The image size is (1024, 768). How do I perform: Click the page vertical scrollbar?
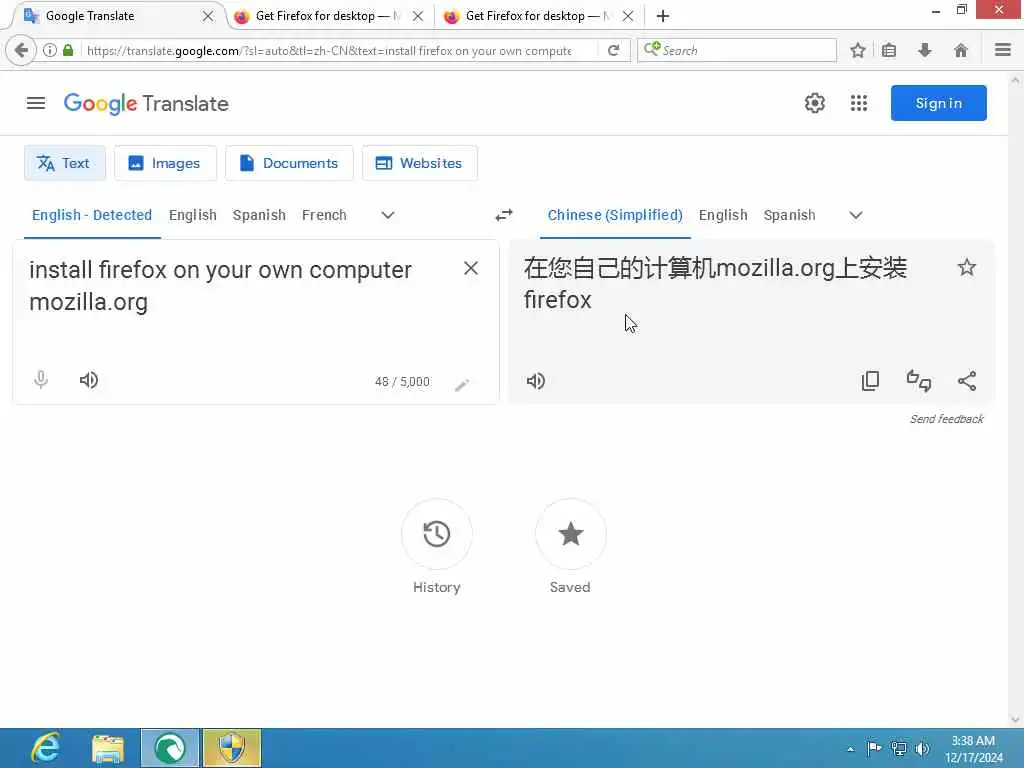1015,398
